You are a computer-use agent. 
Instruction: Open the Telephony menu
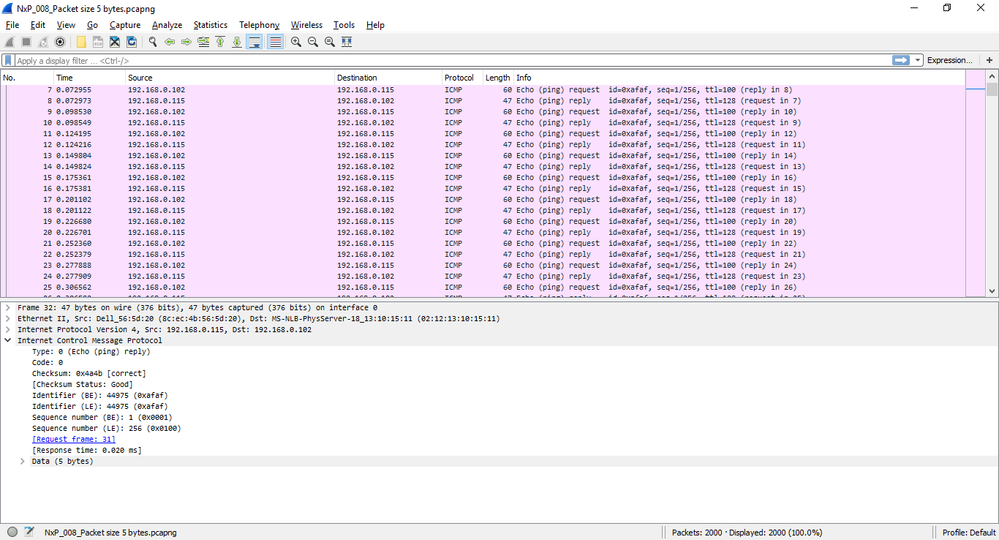[259, 25]
